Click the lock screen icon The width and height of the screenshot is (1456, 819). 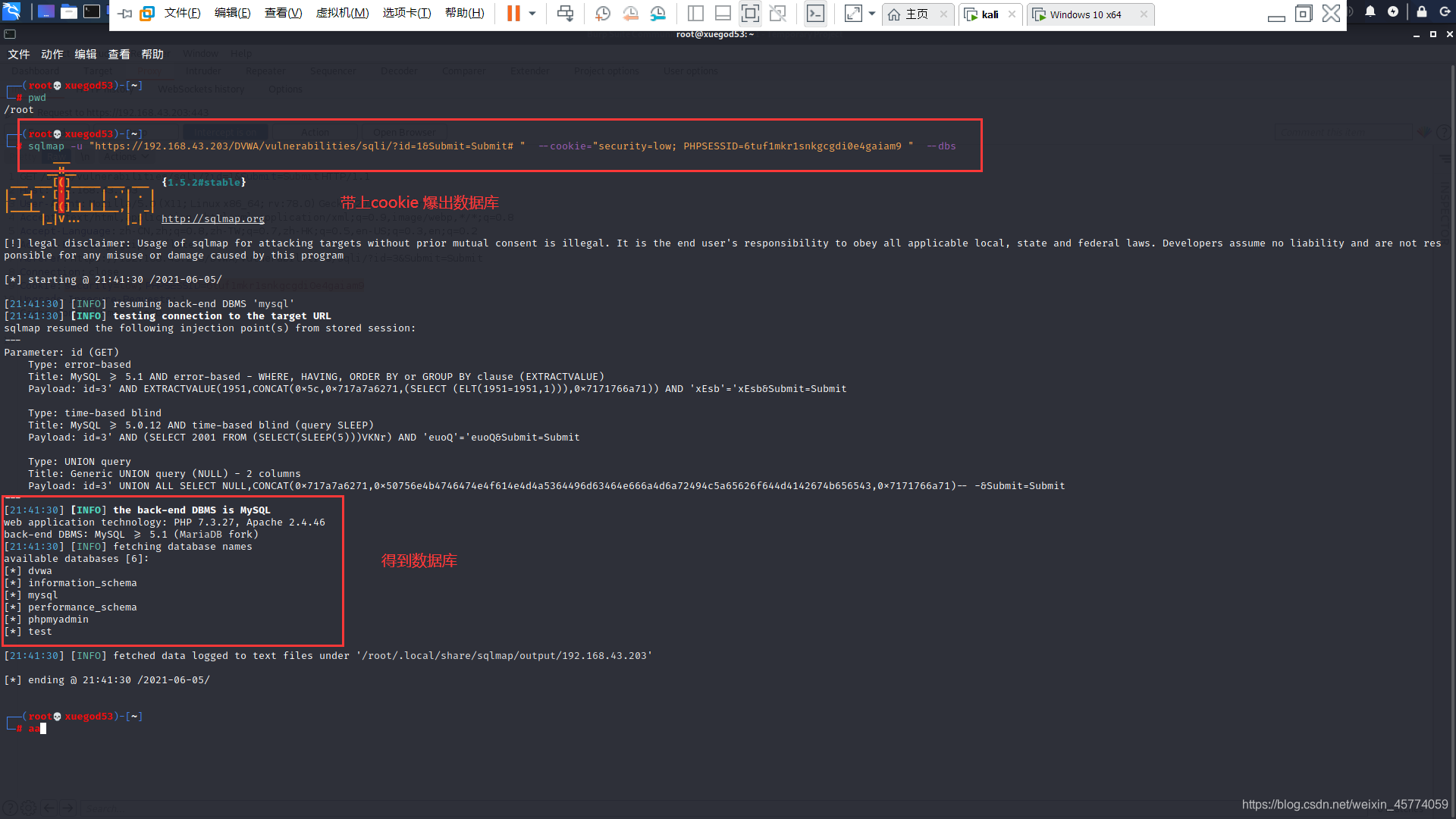click(x=1422, y=11)
